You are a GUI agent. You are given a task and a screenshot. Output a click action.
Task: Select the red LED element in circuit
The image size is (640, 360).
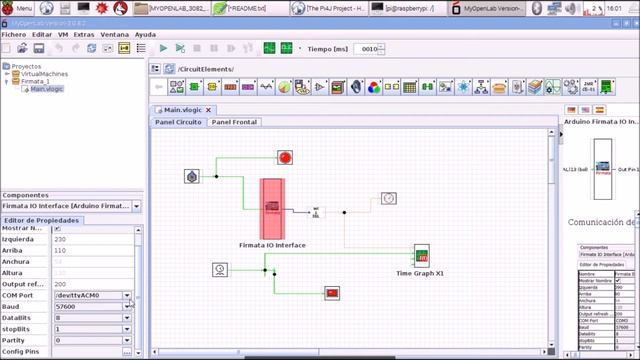pyautogui.click(x=285, y=158)
